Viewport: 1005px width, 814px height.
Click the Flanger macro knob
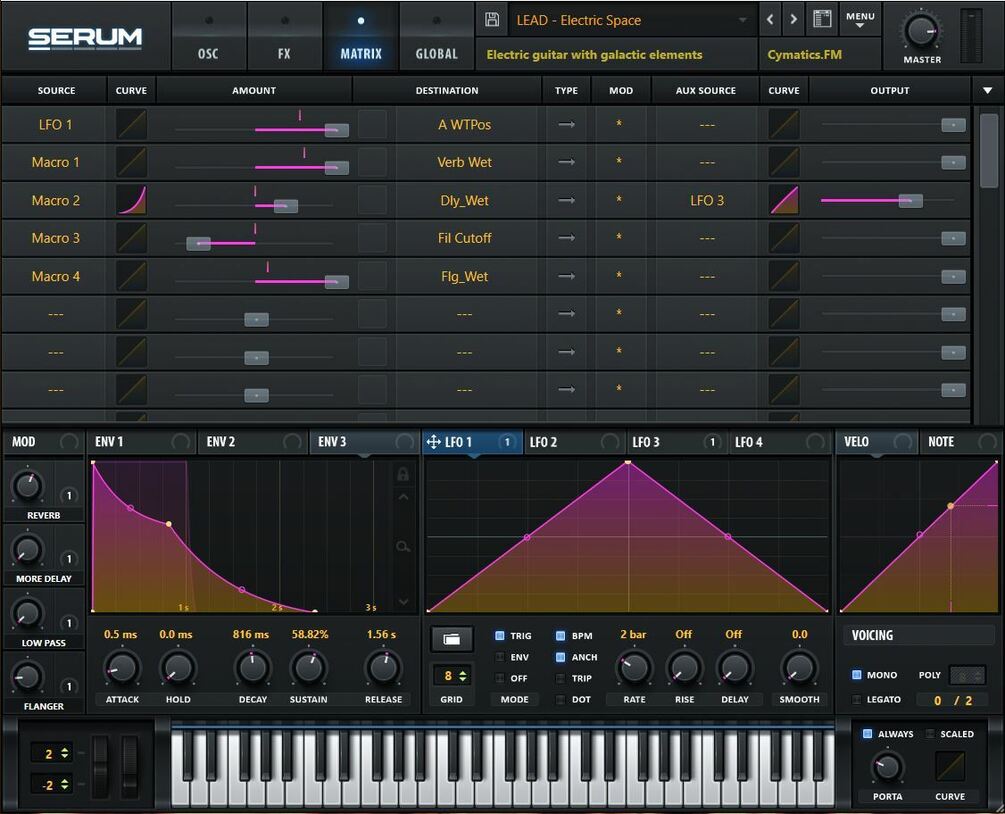pyautogui.click(x=27, y=677)
